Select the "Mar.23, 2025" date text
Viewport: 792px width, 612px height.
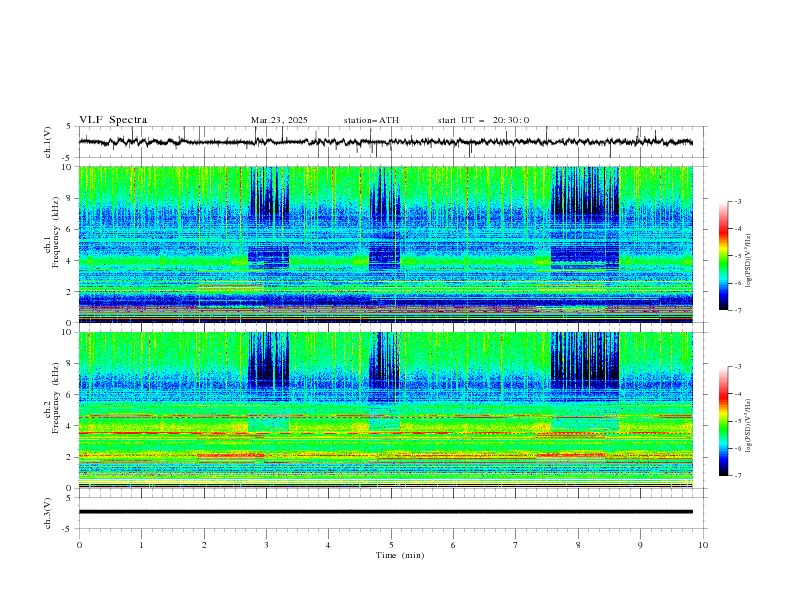click(279, 120)
